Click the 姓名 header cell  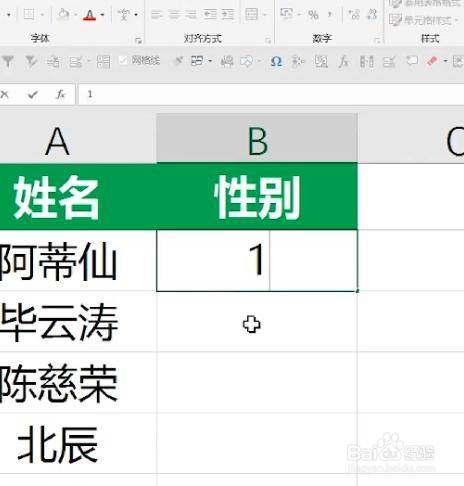78,196
